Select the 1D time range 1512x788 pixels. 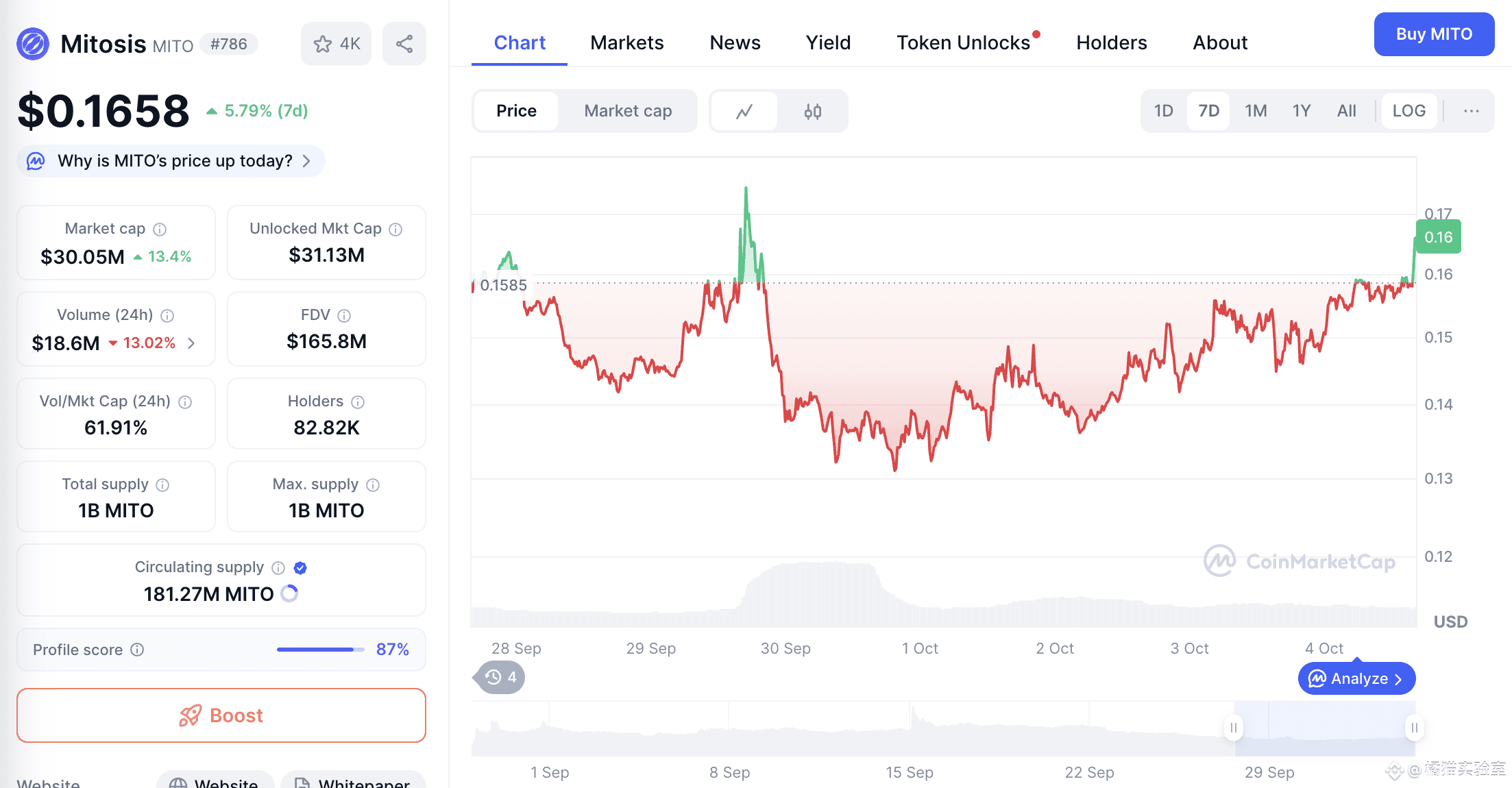coord(1163,111)
